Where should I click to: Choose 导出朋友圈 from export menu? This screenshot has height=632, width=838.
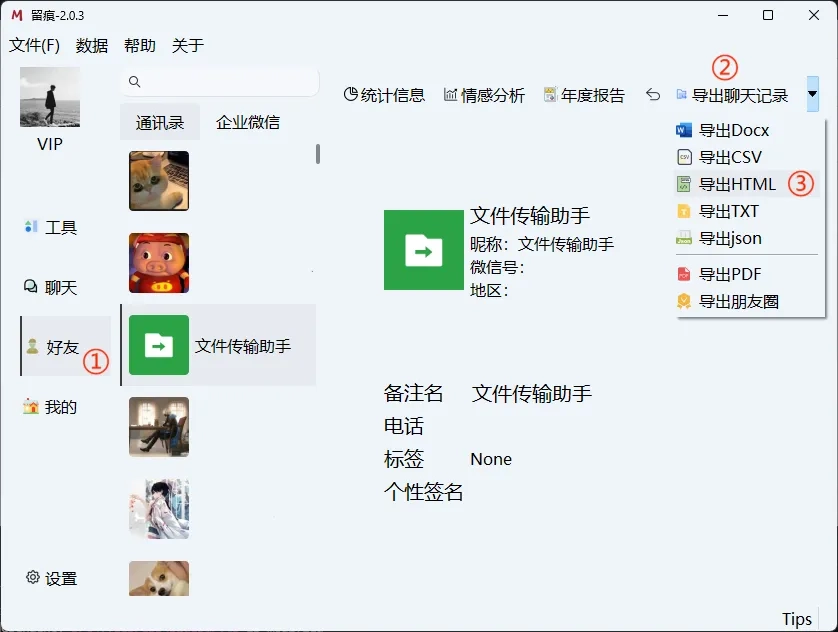[747, 301]
